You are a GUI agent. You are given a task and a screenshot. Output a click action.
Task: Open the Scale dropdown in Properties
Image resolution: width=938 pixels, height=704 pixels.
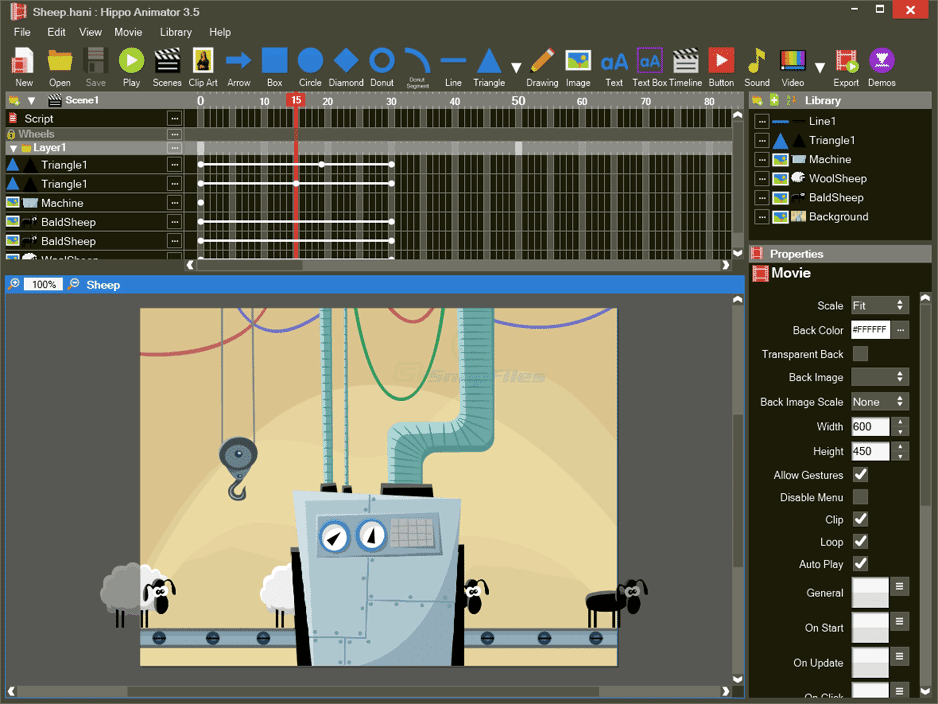(879, 305)
